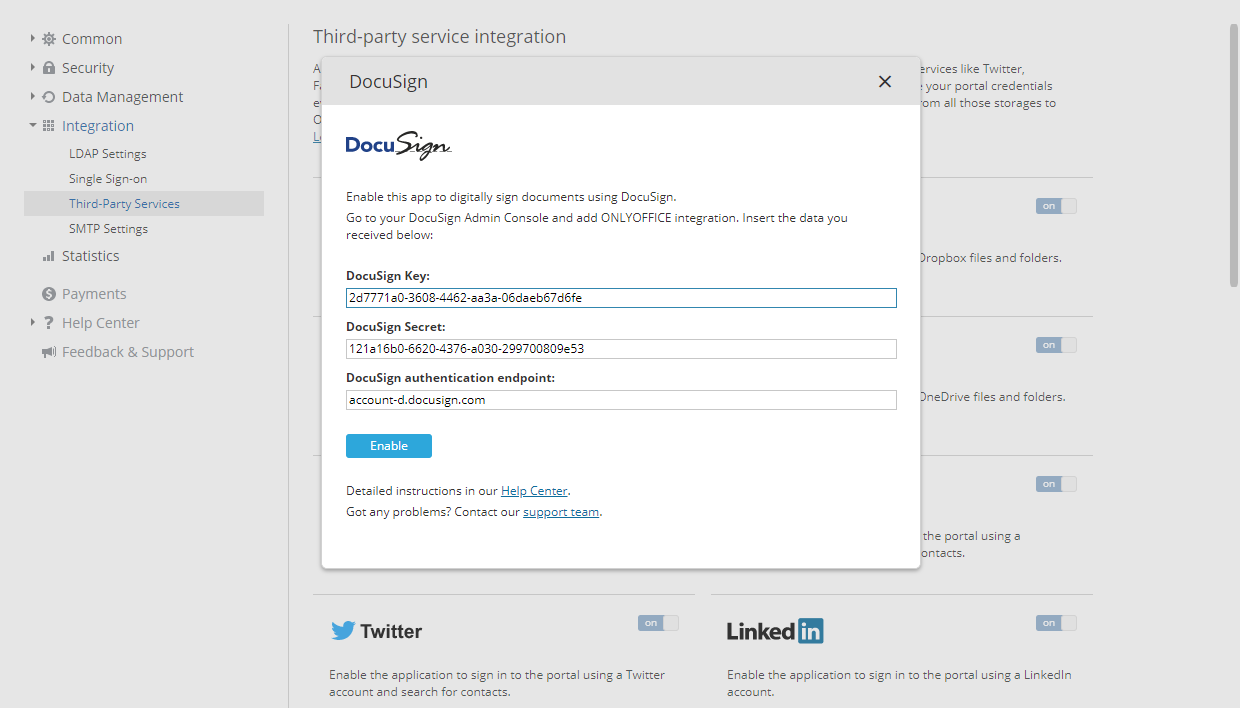This screenshot has width=1240, height=708.
Task: Expand the Common section arrow
Action: pyautogui.click(x=33, y=39)
